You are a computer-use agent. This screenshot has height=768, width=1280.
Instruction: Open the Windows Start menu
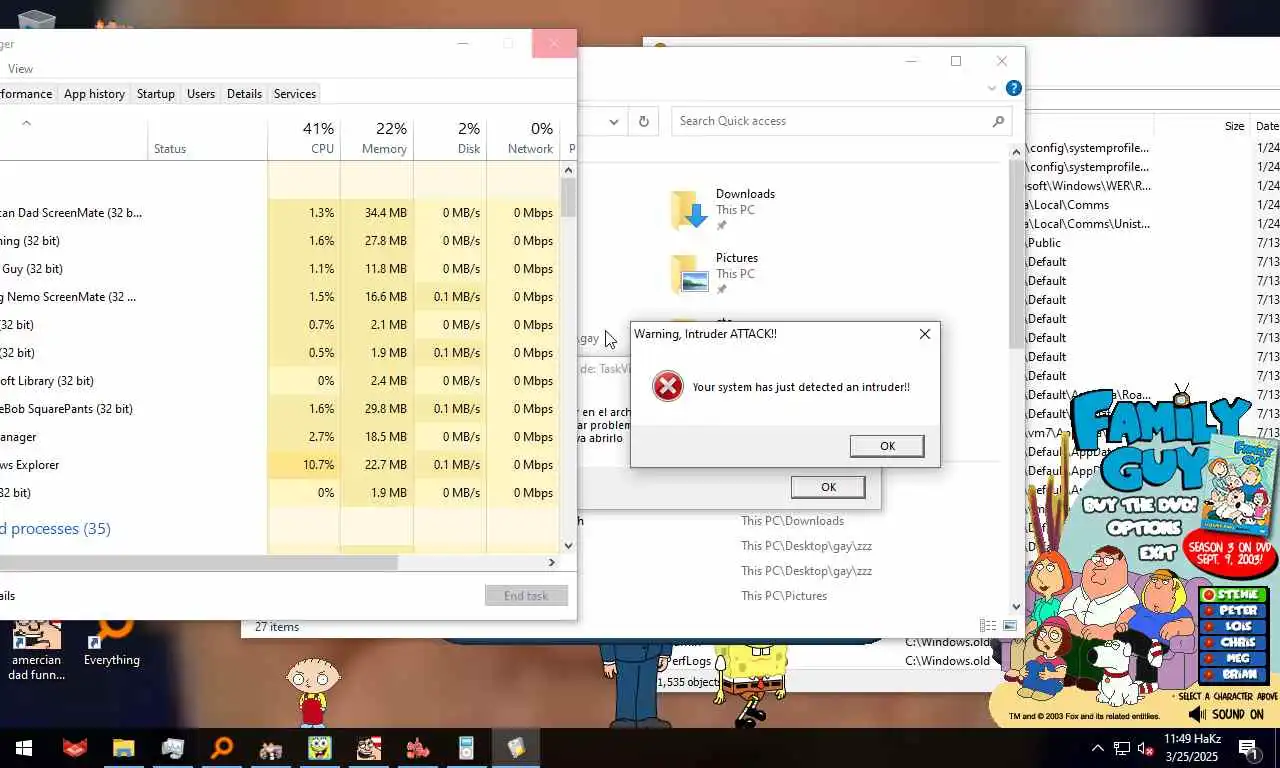click(24, 748)
